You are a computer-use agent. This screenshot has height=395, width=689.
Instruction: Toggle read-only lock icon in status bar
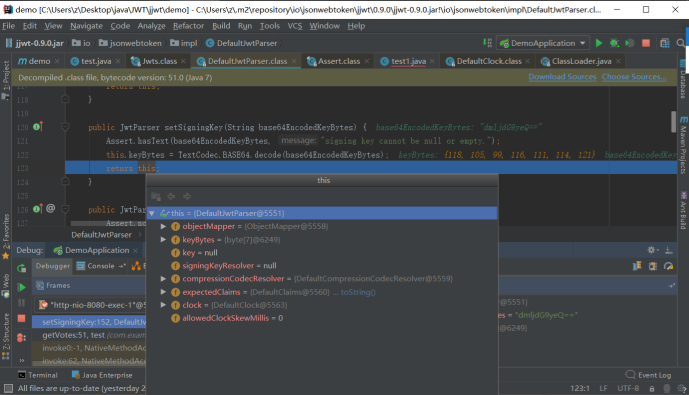(652, 388)
